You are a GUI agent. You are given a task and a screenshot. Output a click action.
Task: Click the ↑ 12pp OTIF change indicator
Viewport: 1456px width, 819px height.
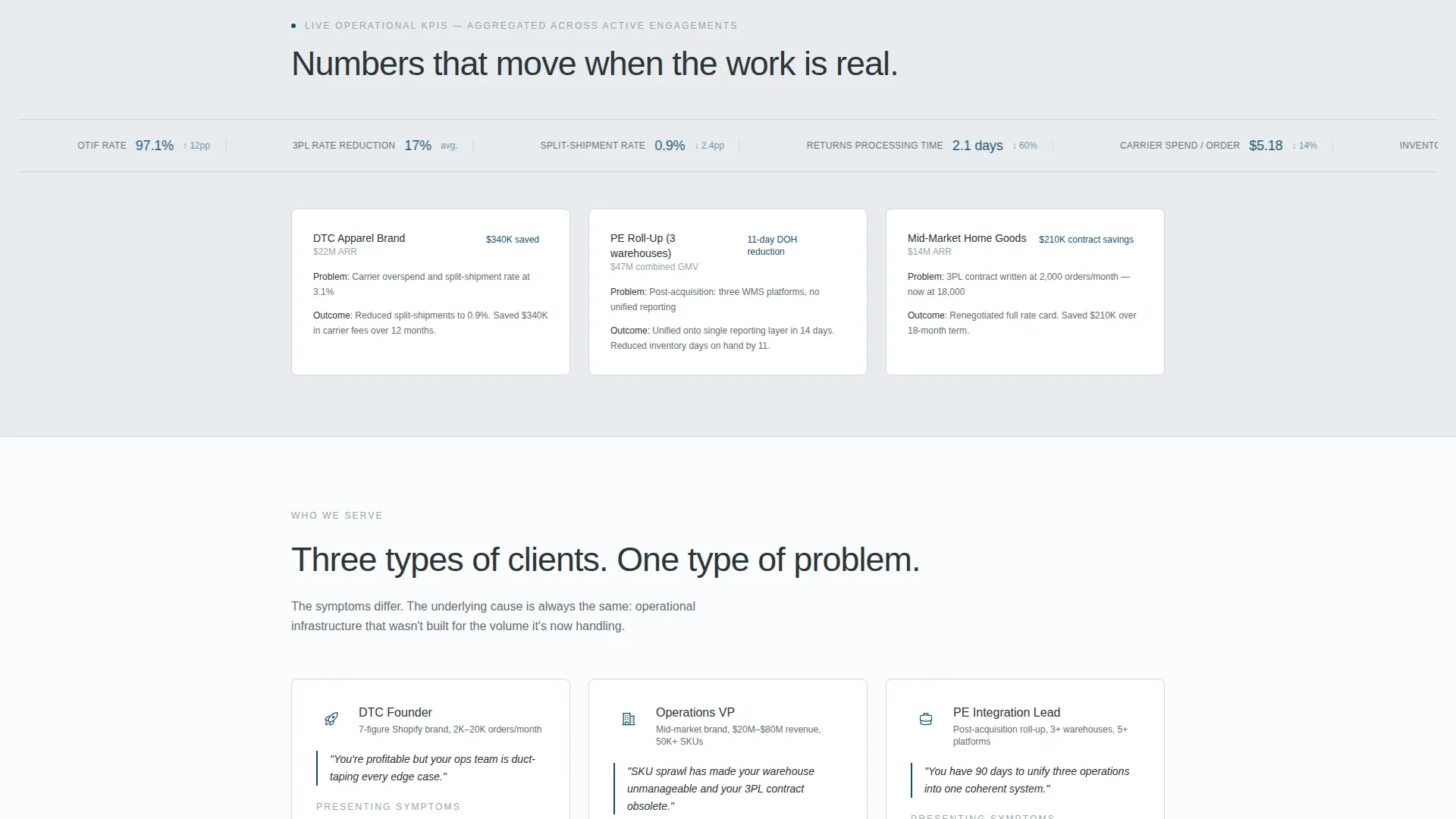tap(196, 146)
